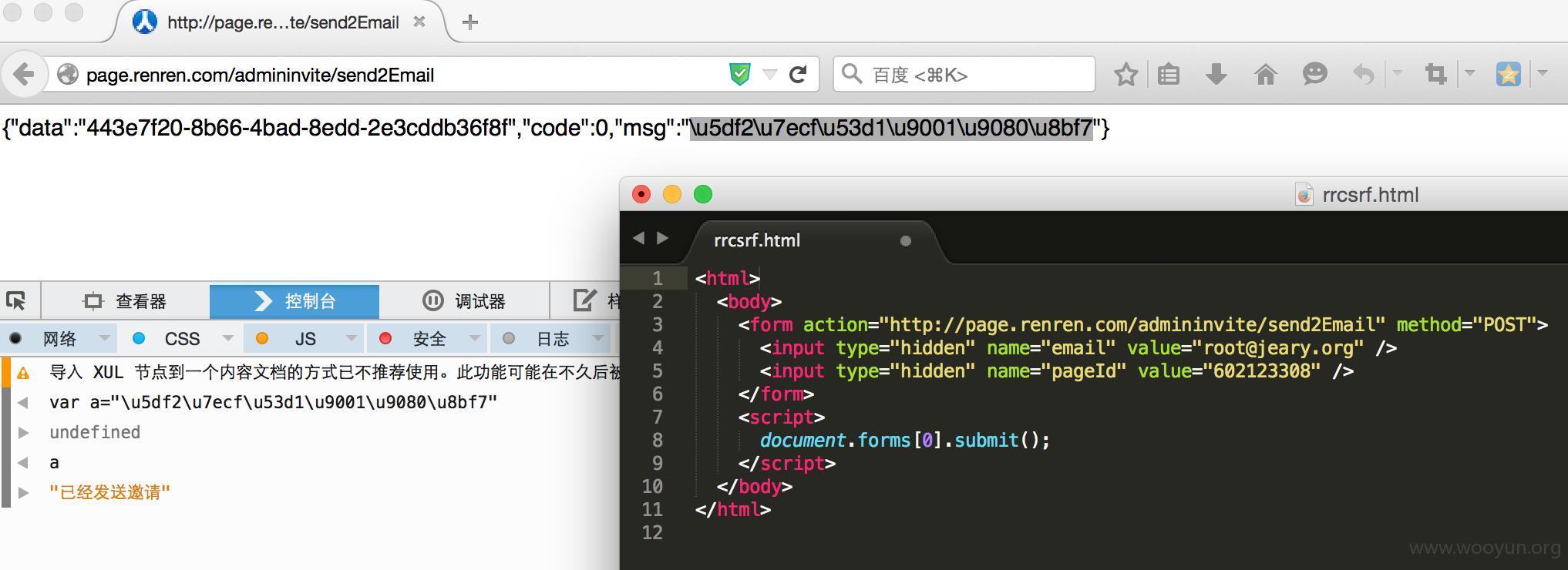Minimize the editor window with yellow button
The image size is (1568, 570).
pos(672,194)
